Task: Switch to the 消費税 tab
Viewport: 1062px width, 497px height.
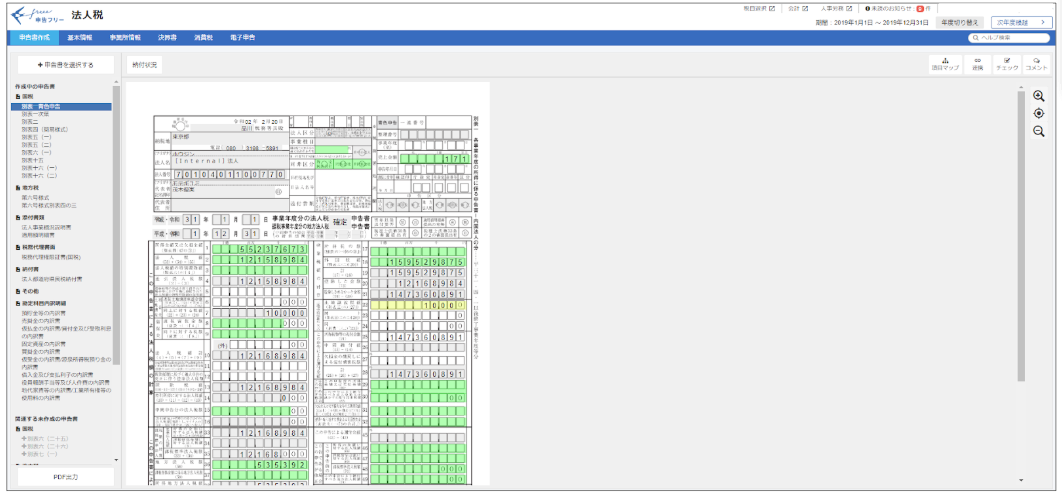Action: point(203,38)
